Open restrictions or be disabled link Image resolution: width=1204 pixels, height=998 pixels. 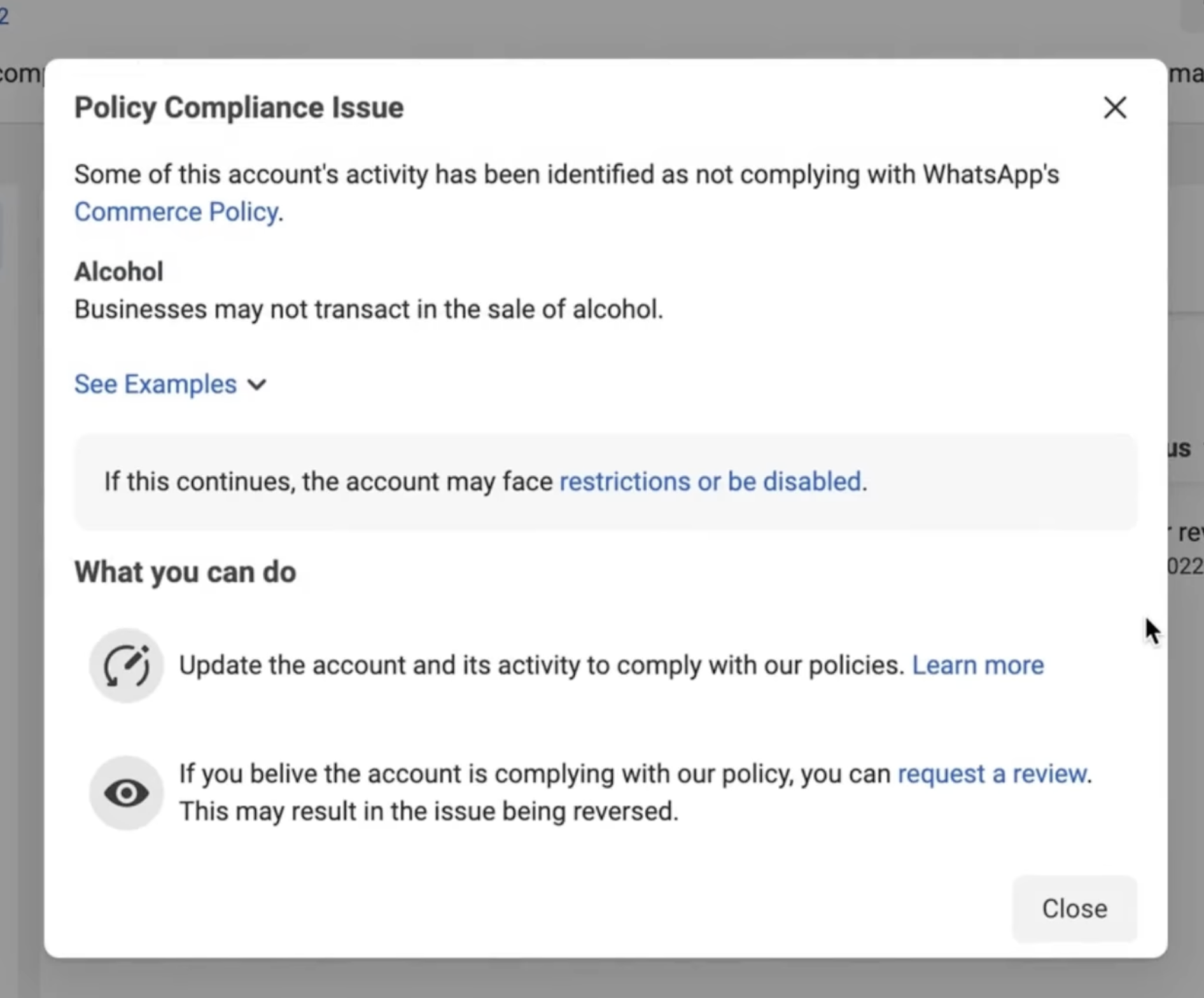[x=710, y=482]
